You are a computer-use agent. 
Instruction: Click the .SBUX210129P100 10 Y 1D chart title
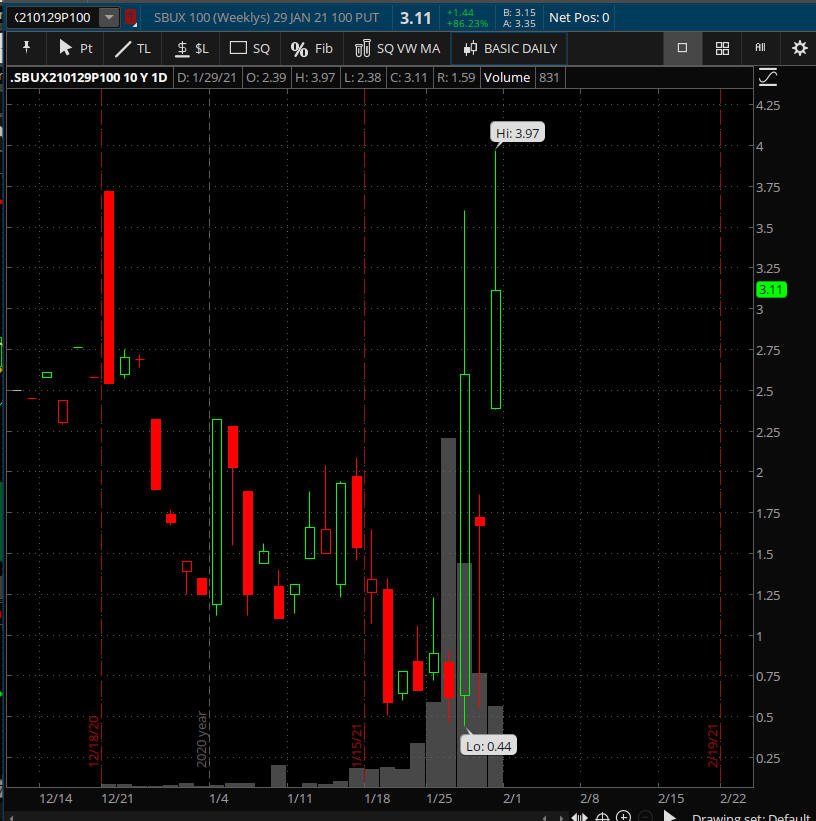click(89, 77)
